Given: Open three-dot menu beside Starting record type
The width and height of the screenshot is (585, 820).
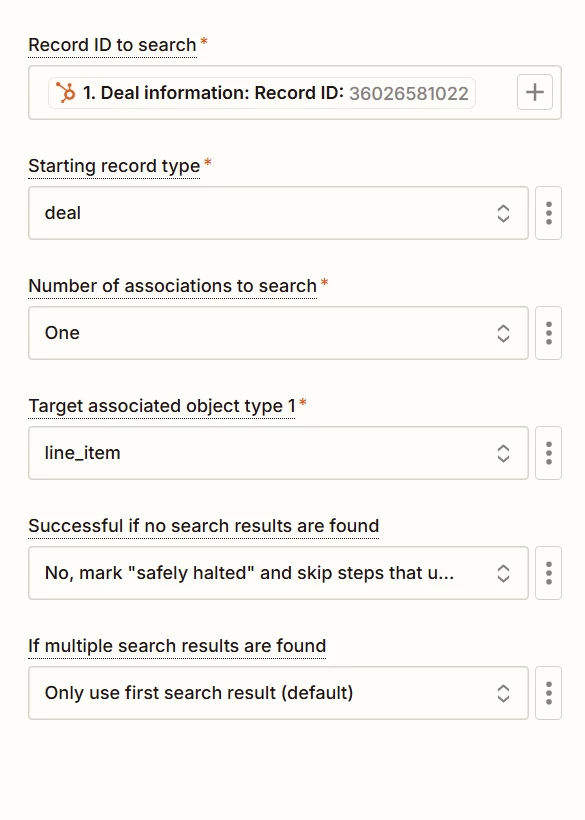Looking at the screenshot, I should coord(548,213).
